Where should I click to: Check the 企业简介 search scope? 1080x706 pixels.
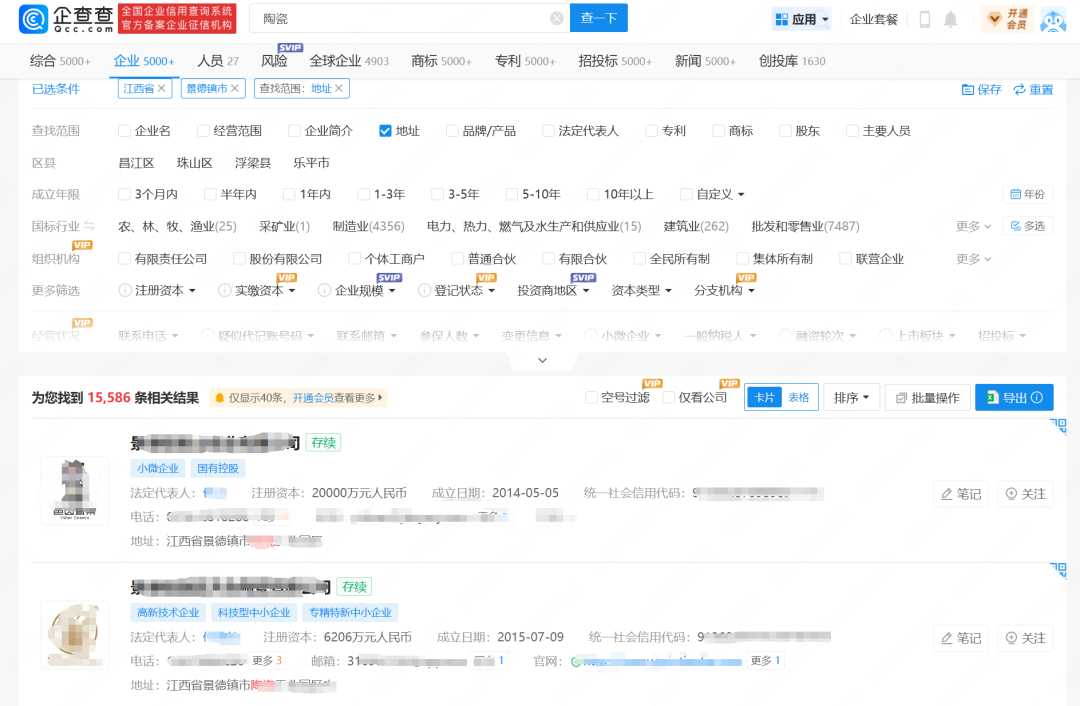[x=294, y=131]
